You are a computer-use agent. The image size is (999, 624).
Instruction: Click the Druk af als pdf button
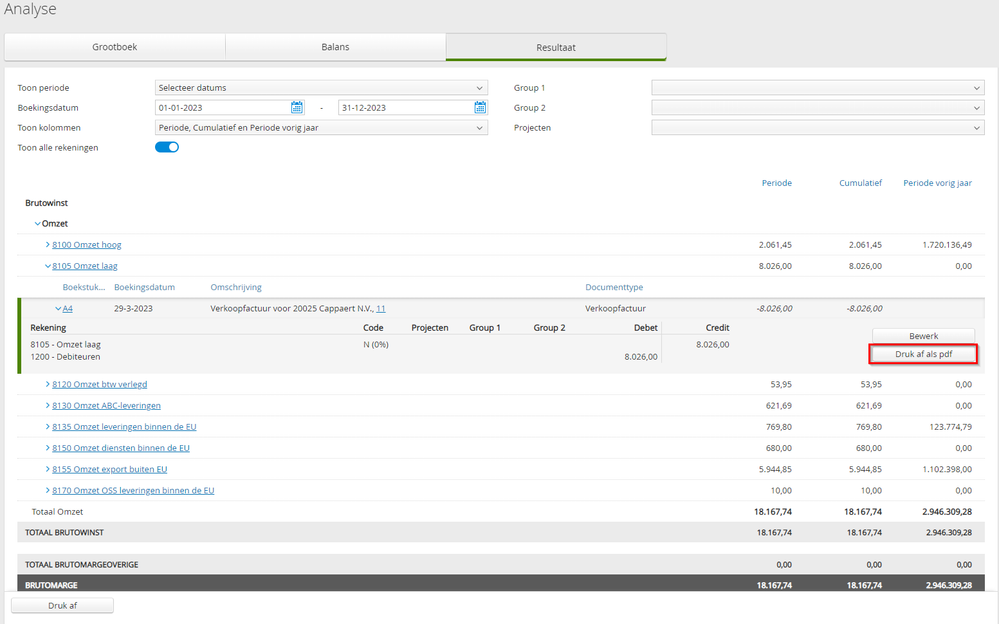tap(923, 354)
